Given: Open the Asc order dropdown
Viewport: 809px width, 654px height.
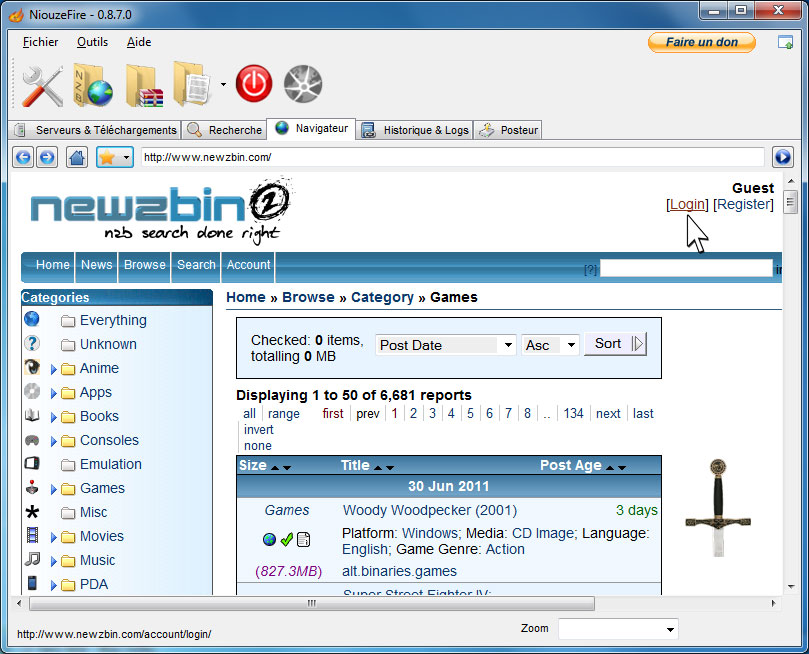Looking at the screenshot, I should (550, 345).
